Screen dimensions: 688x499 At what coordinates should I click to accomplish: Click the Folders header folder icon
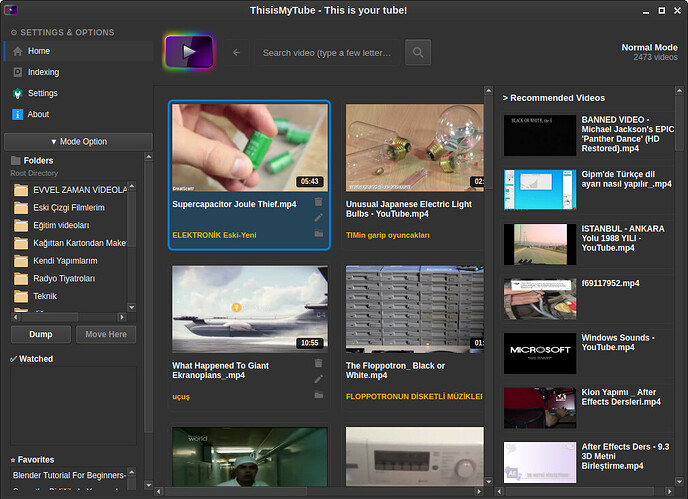pyautogui.click(x=16, y=160)
